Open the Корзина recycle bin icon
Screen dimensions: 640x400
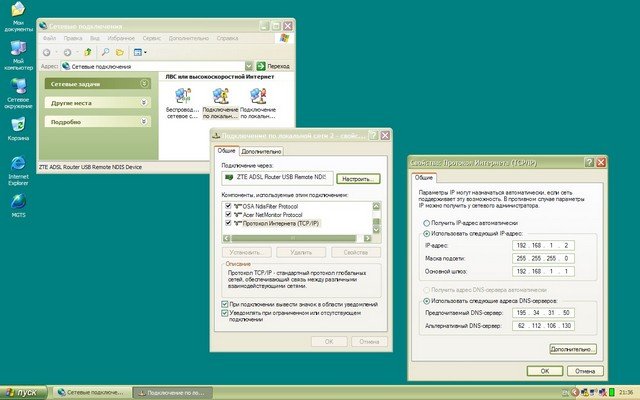point(18,124)
